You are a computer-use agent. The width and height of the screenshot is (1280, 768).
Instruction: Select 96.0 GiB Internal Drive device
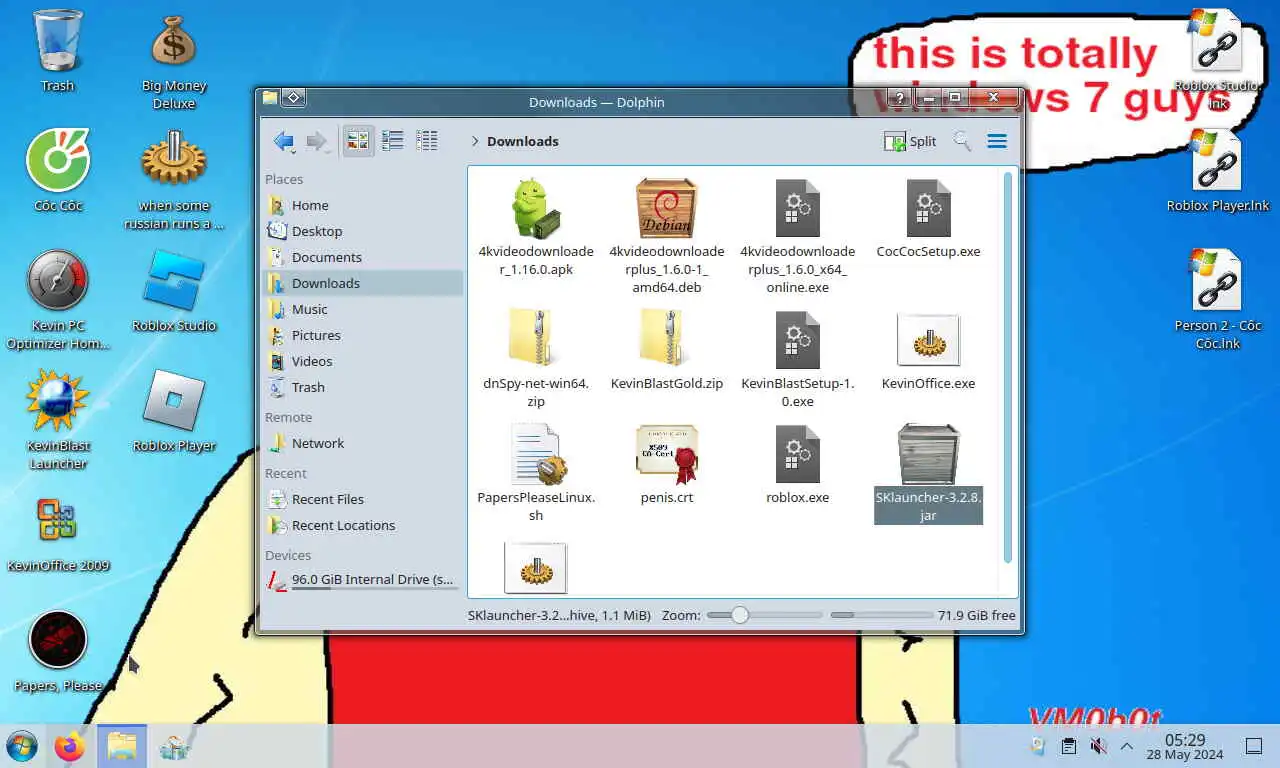click(x=363, y=580)
